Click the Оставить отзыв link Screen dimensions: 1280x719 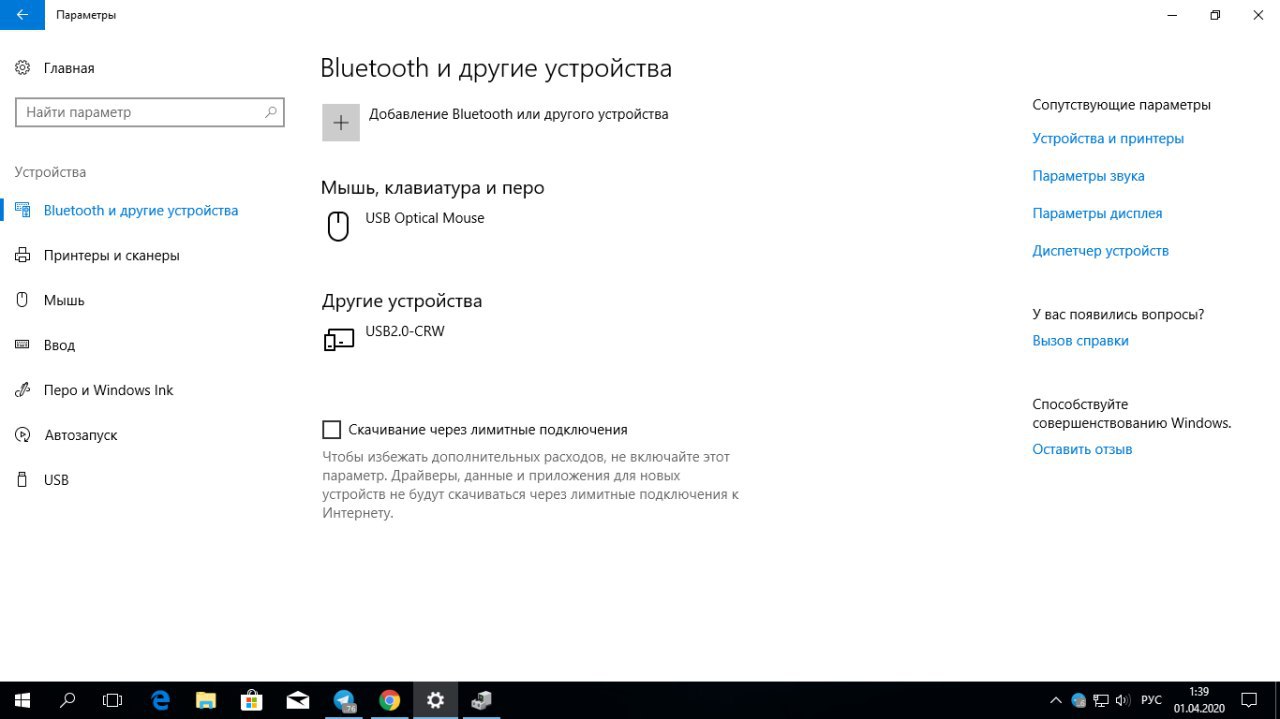(1082, 449)
